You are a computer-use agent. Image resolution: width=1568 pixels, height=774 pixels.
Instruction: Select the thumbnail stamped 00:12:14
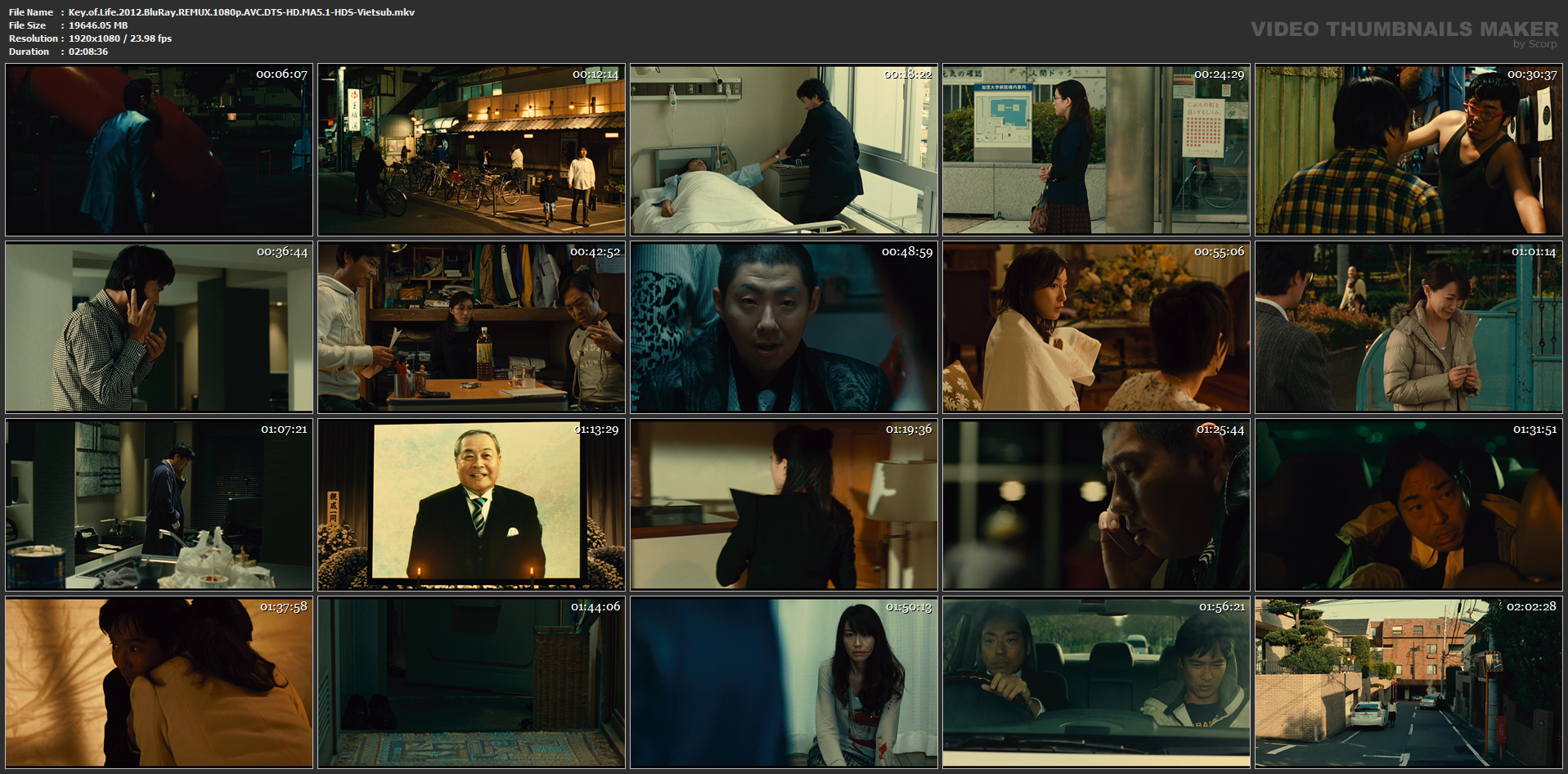(x=472, y=151)
